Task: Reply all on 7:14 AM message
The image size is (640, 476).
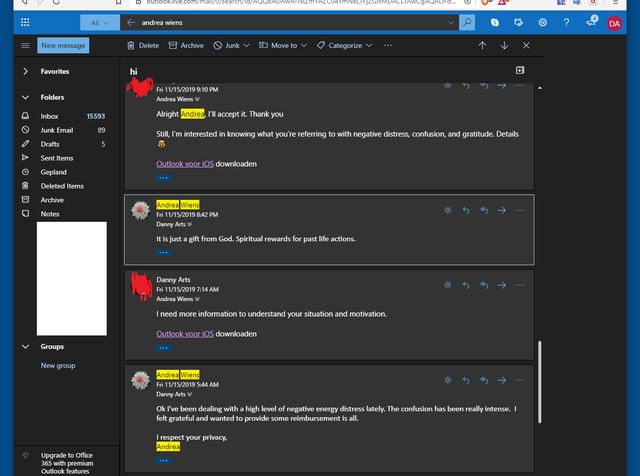Action: click(x=484, y=285)
